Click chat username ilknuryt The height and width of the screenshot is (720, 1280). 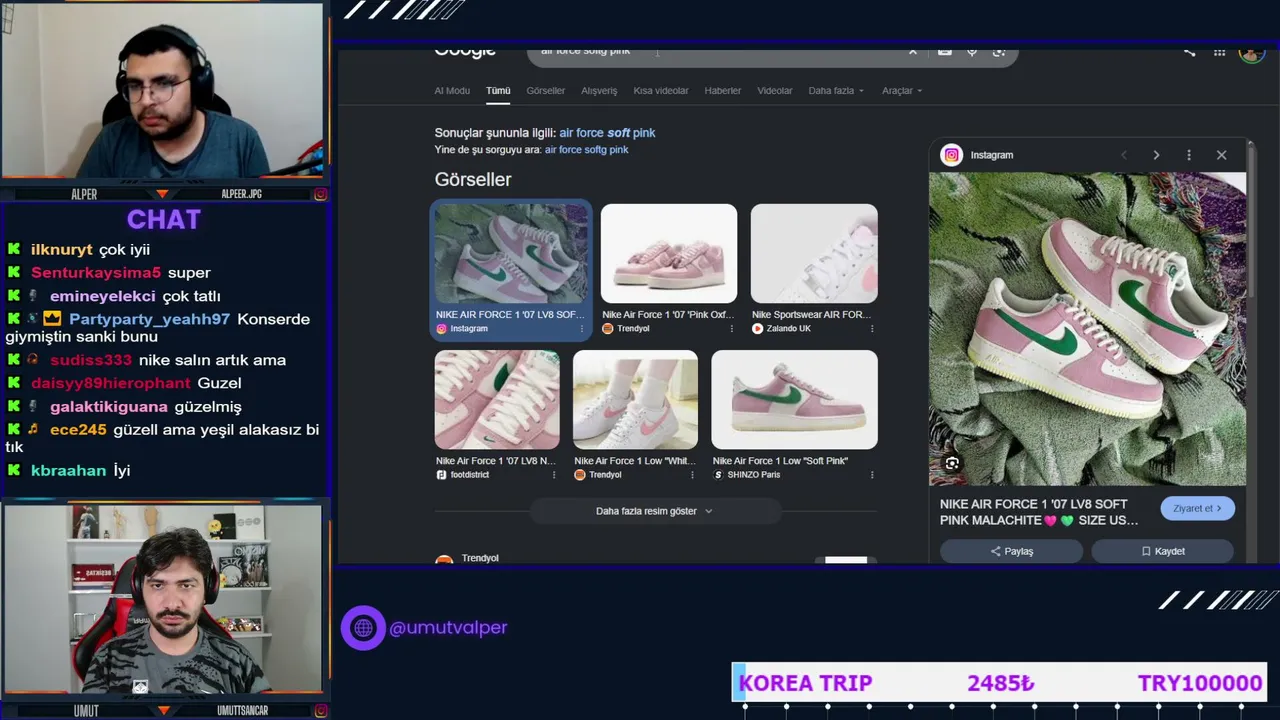pyautogui.click(x=62, y=250)
